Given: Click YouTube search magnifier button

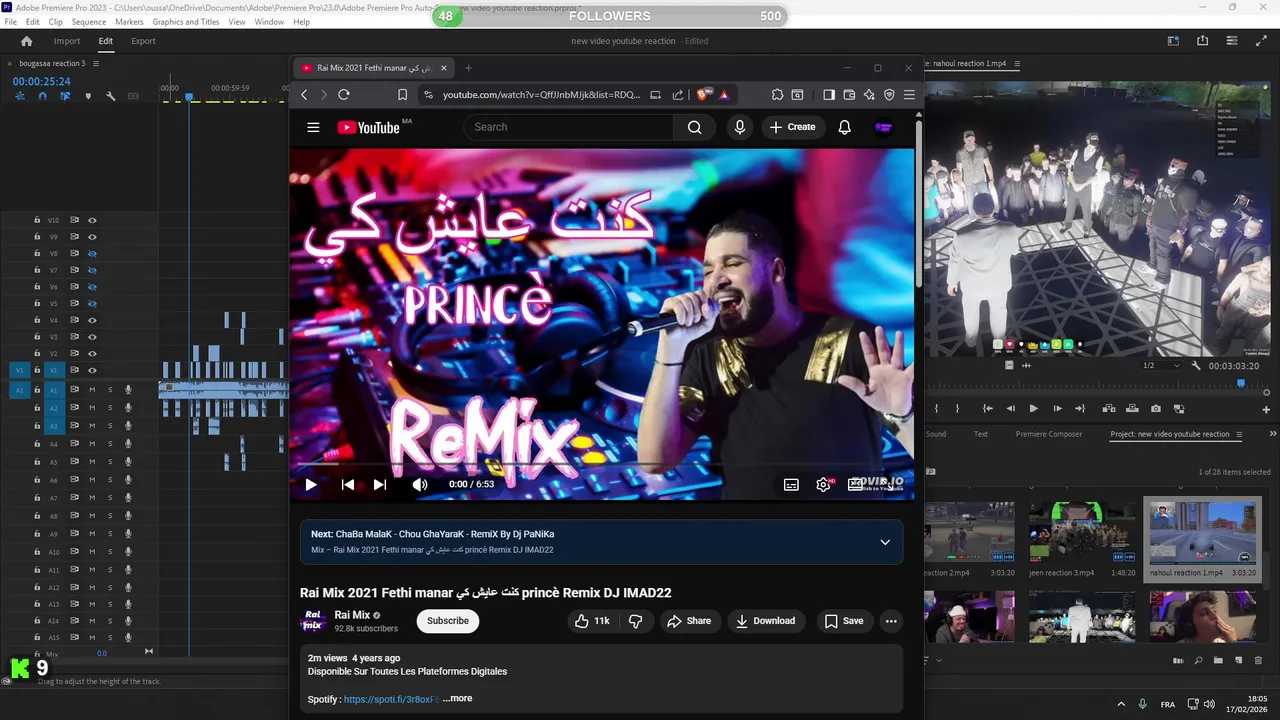Looking at the screenshot, I should click(695, 127).
